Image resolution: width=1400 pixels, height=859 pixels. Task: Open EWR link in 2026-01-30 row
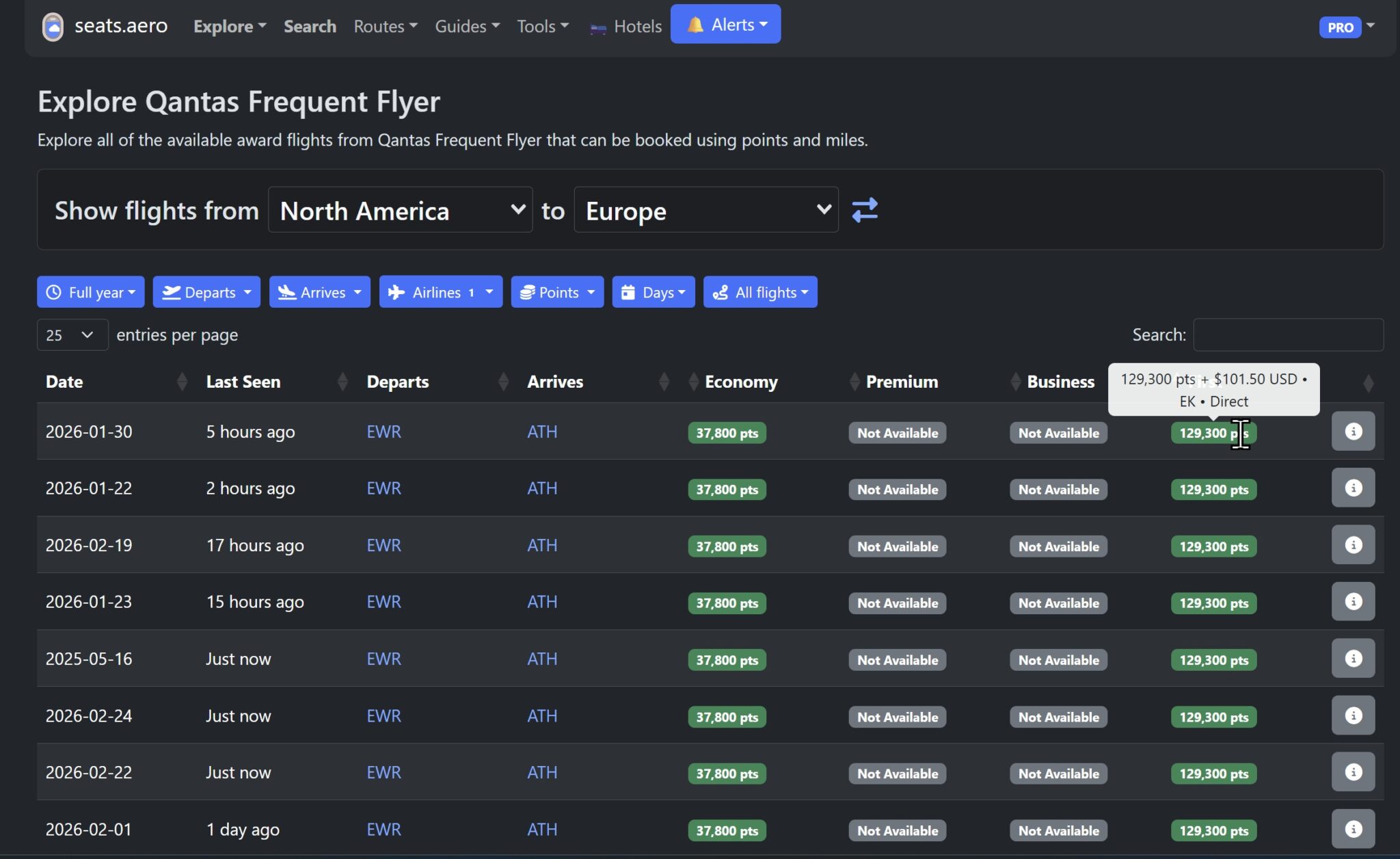click(383, 432)
